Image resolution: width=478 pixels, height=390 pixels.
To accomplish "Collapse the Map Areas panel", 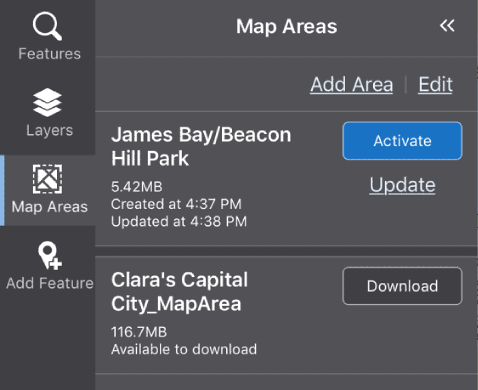I will (447, 26).
